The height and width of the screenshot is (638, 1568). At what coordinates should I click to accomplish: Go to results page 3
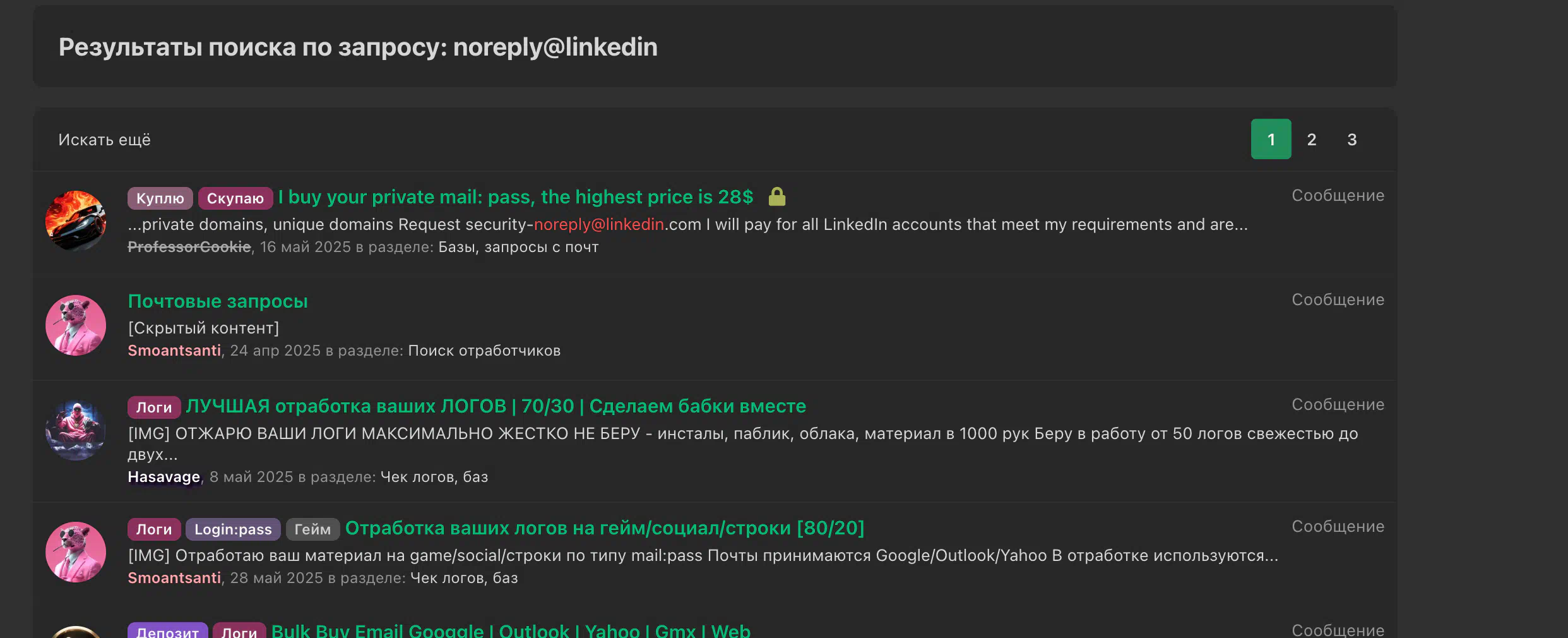[x=1351, y=139]
